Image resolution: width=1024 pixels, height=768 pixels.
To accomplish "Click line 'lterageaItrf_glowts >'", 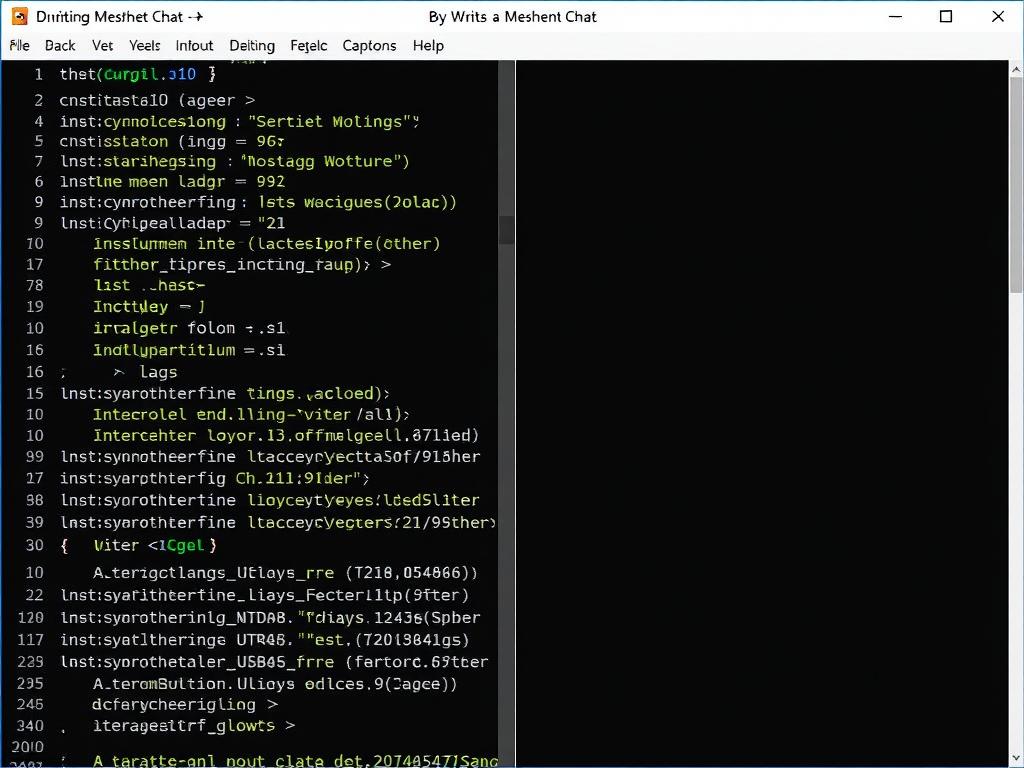I will [x=194, y=726].
